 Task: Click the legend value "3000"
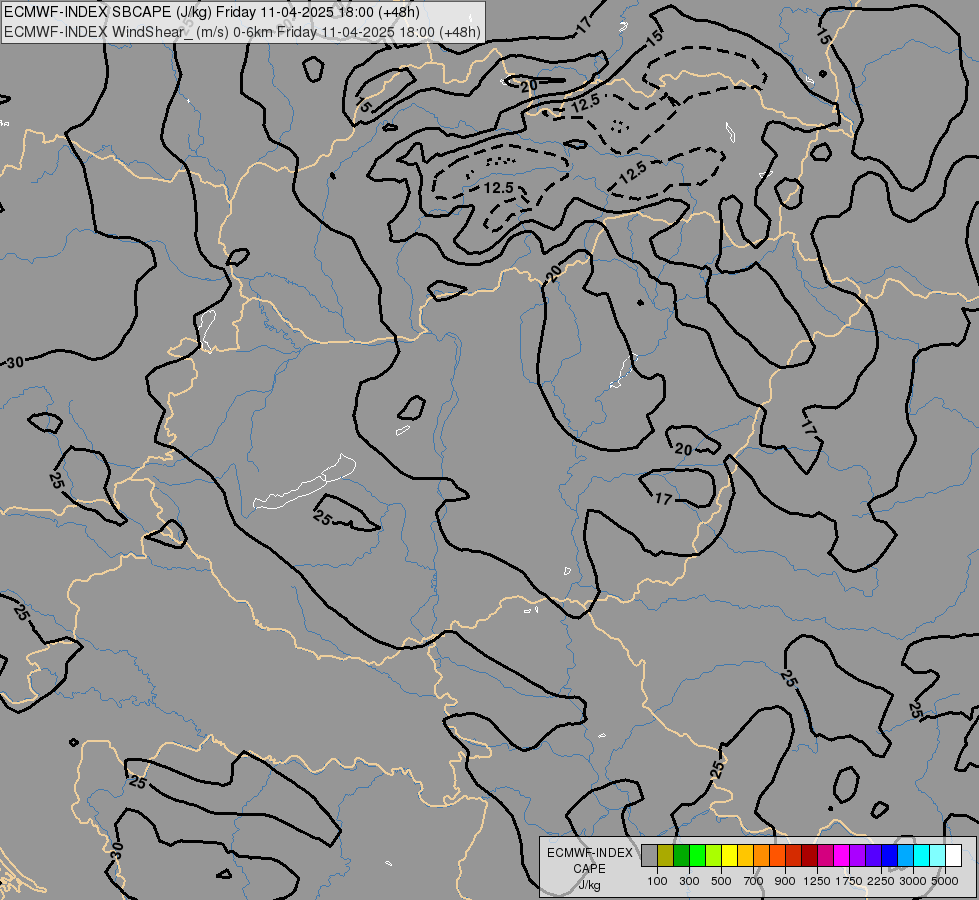click(x=913, y=881)
